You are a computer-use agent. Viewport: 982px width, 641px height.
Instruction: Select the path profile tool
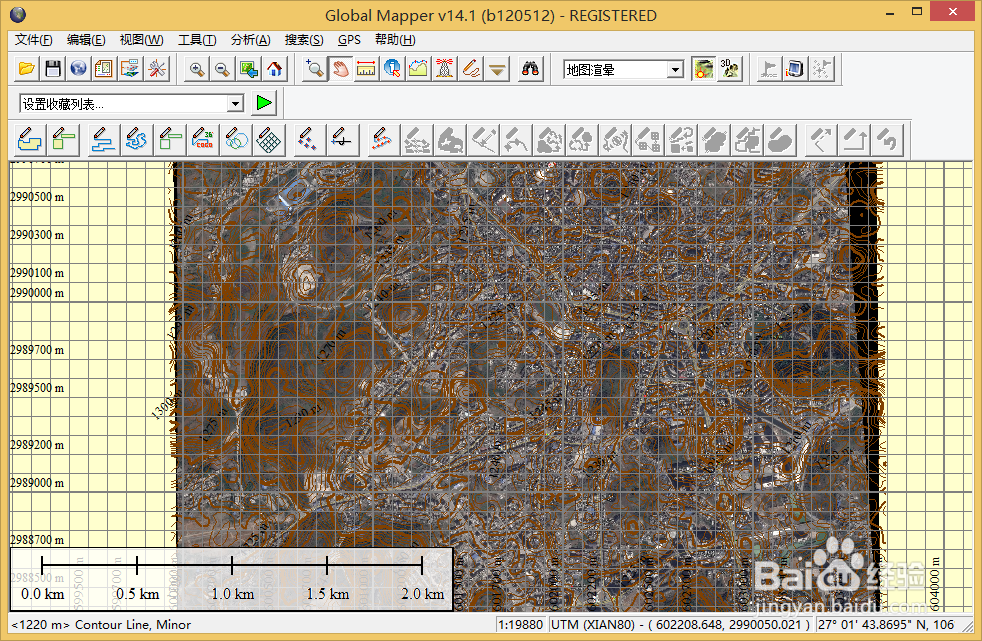[418, 69]
